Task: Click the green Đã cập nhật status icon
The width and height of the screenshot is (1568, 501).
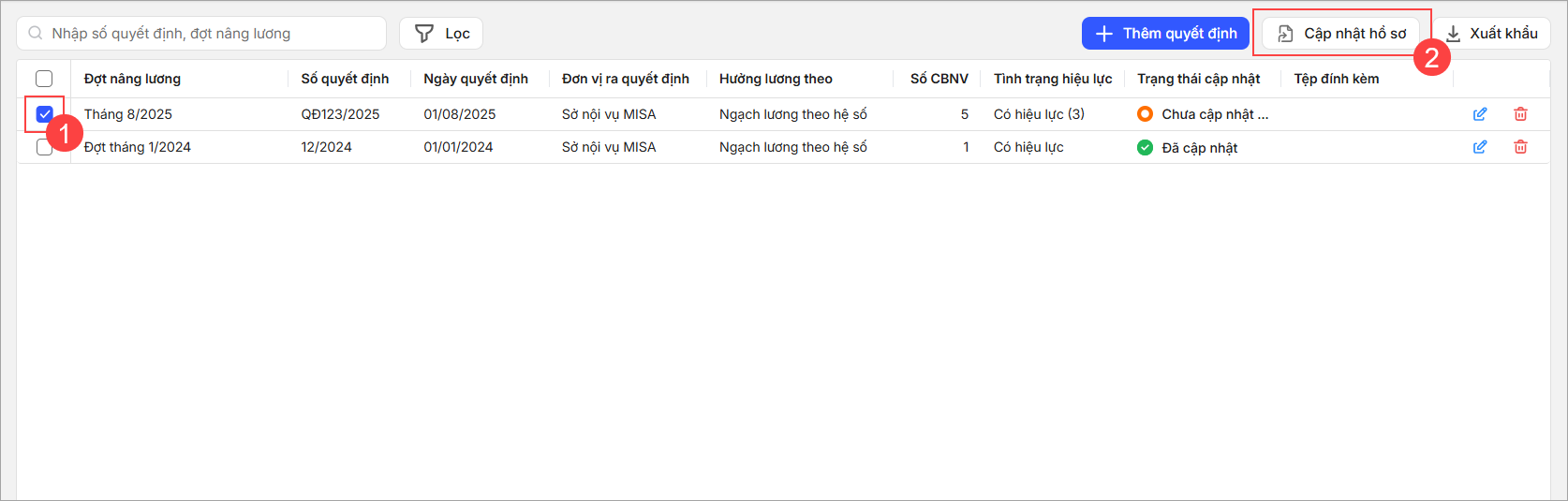Action: (x=1145, y=147)
